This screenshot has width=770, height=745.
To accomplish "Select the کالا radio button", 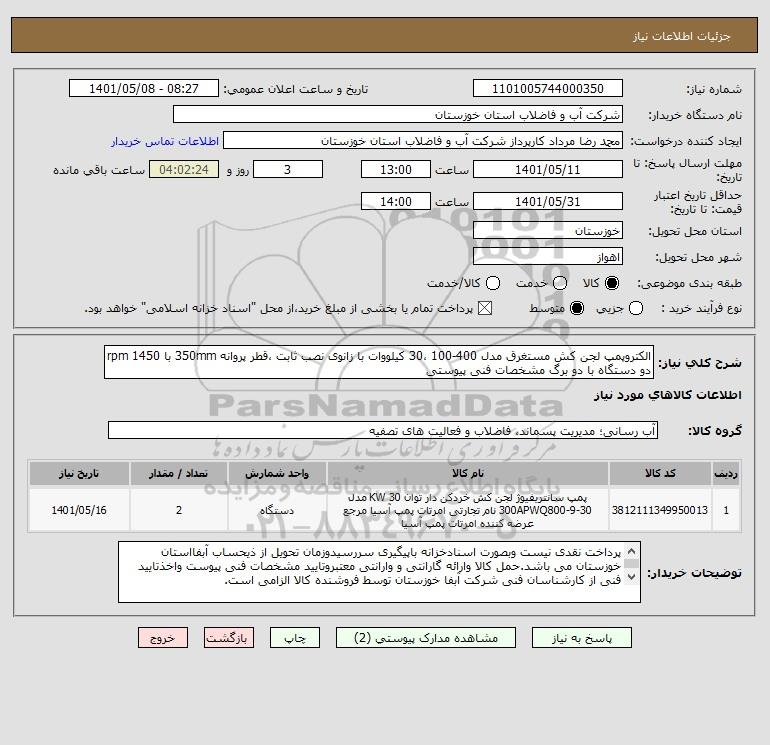I will [x=612, y=283].
